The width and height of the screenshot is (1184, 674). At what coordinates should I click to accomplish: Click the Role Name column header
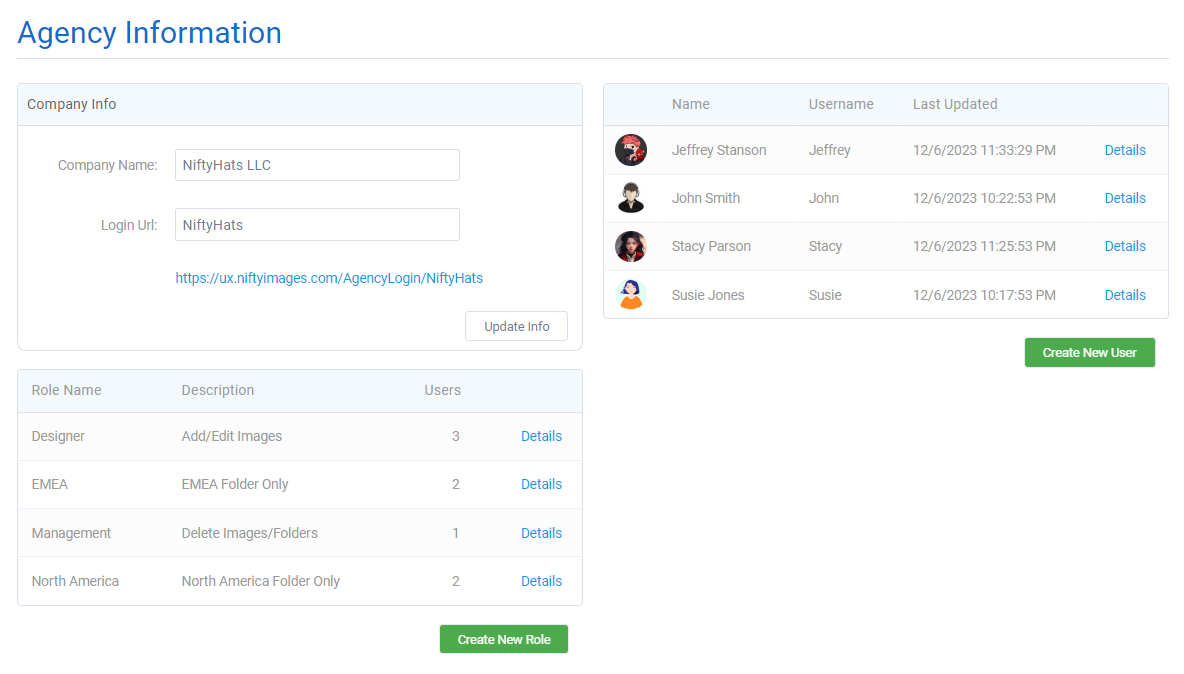coord(66,390)
